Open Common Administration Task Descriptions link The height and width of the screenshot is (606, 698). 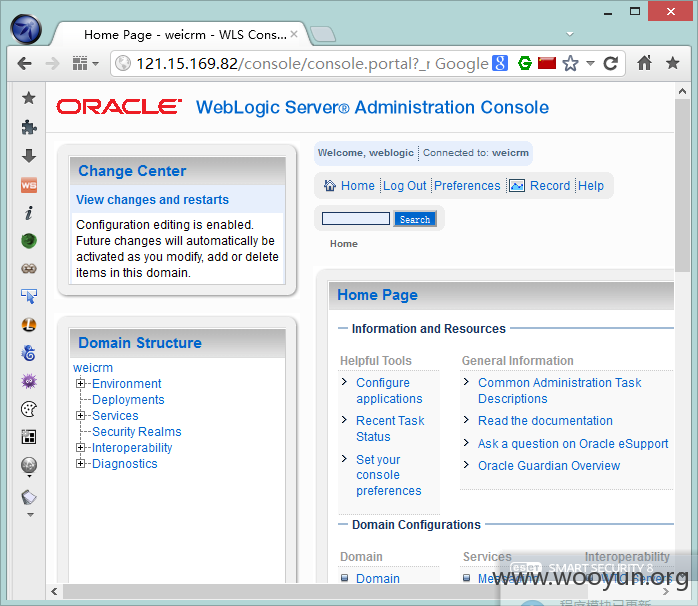560,390
